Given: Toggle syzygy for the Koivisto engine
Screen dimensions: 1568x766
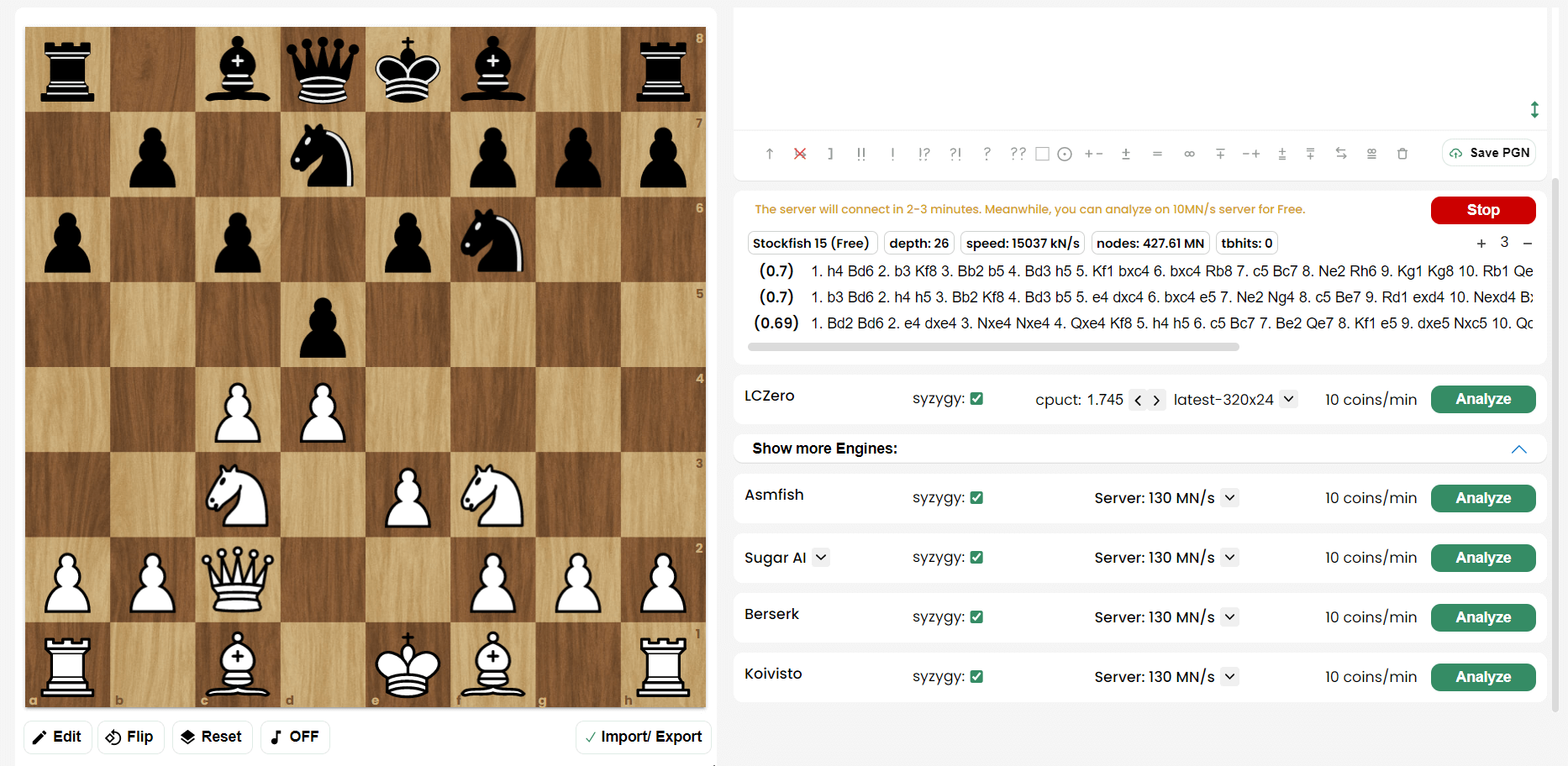Looking at the screenshot, I should point(976,676).
